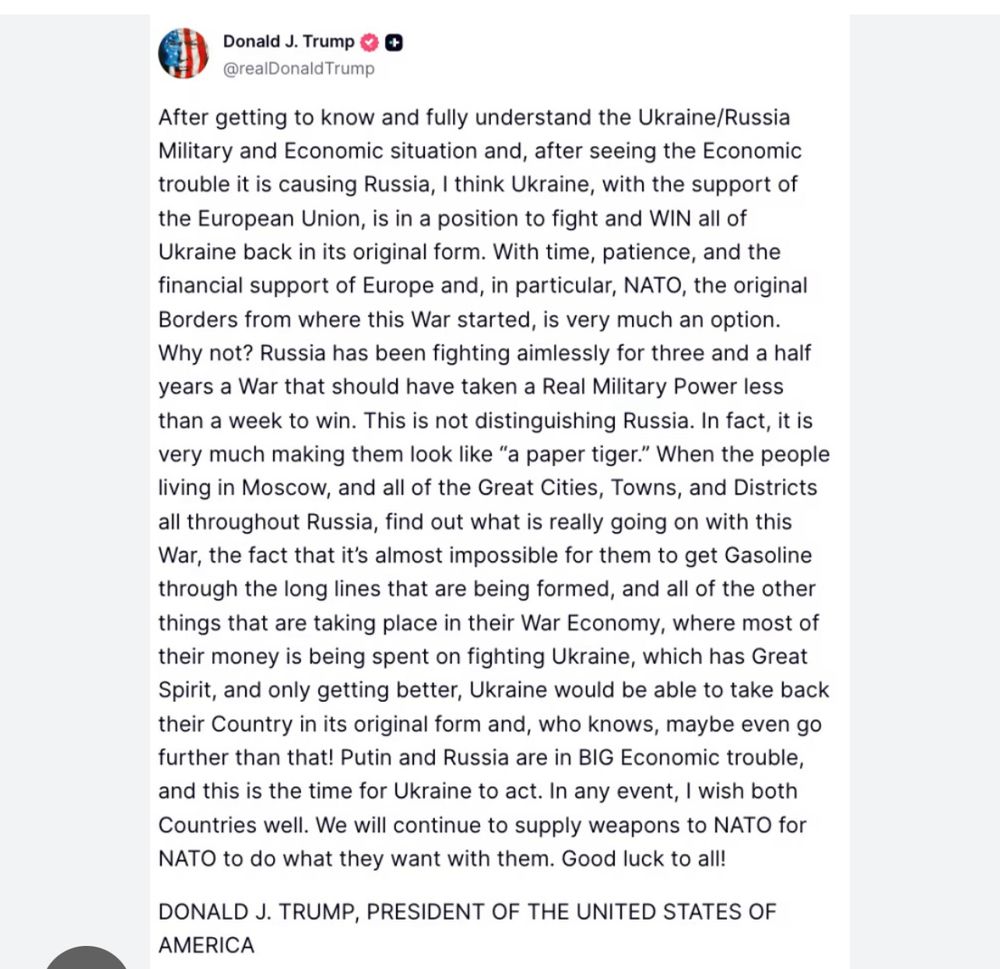1000x969 pixels.
Task: Click the word Gasoline in the post
Action: (x=768, y=555)
